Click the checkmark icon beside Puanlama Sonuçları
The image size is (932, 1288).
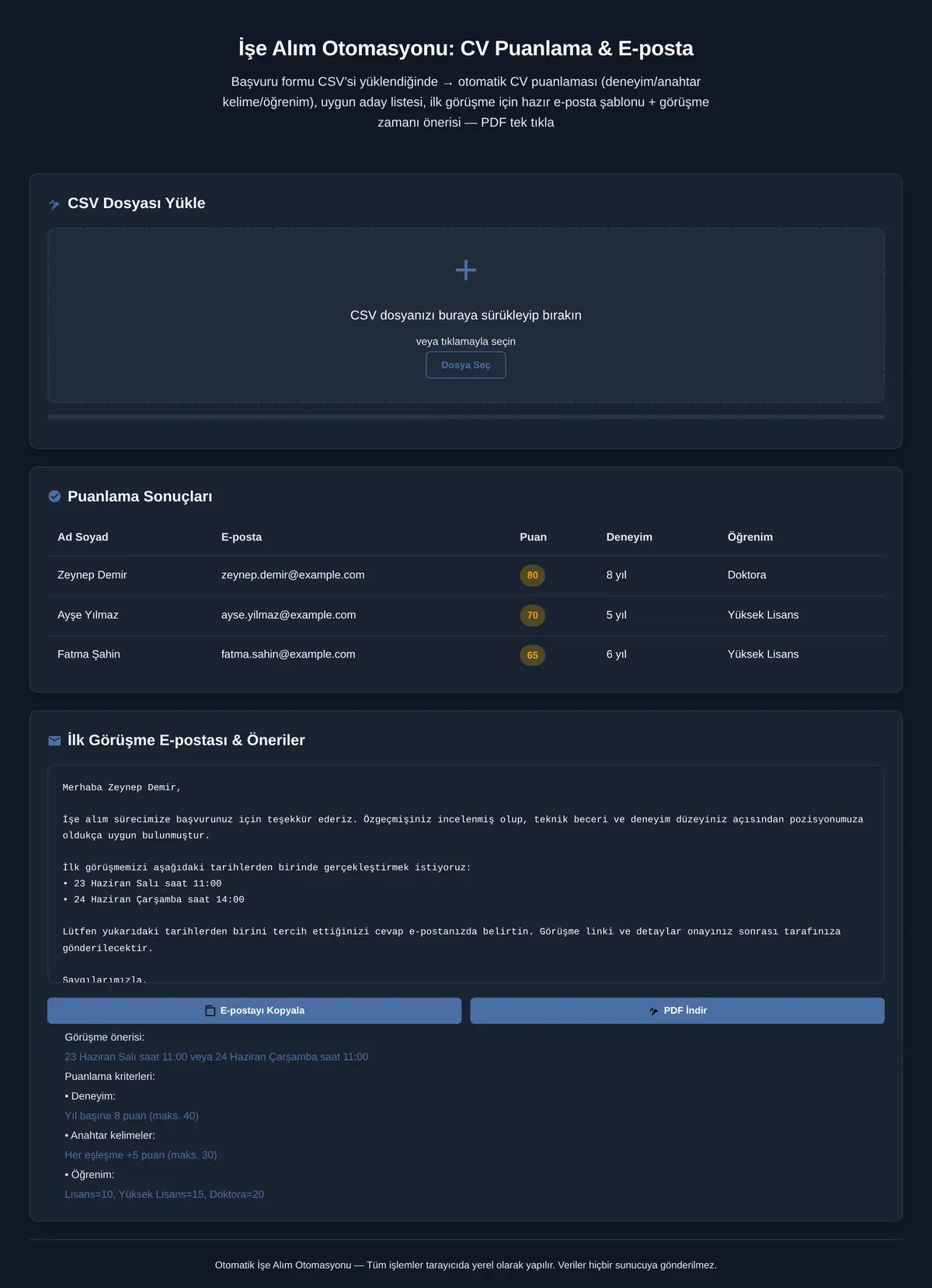point(54,496)
